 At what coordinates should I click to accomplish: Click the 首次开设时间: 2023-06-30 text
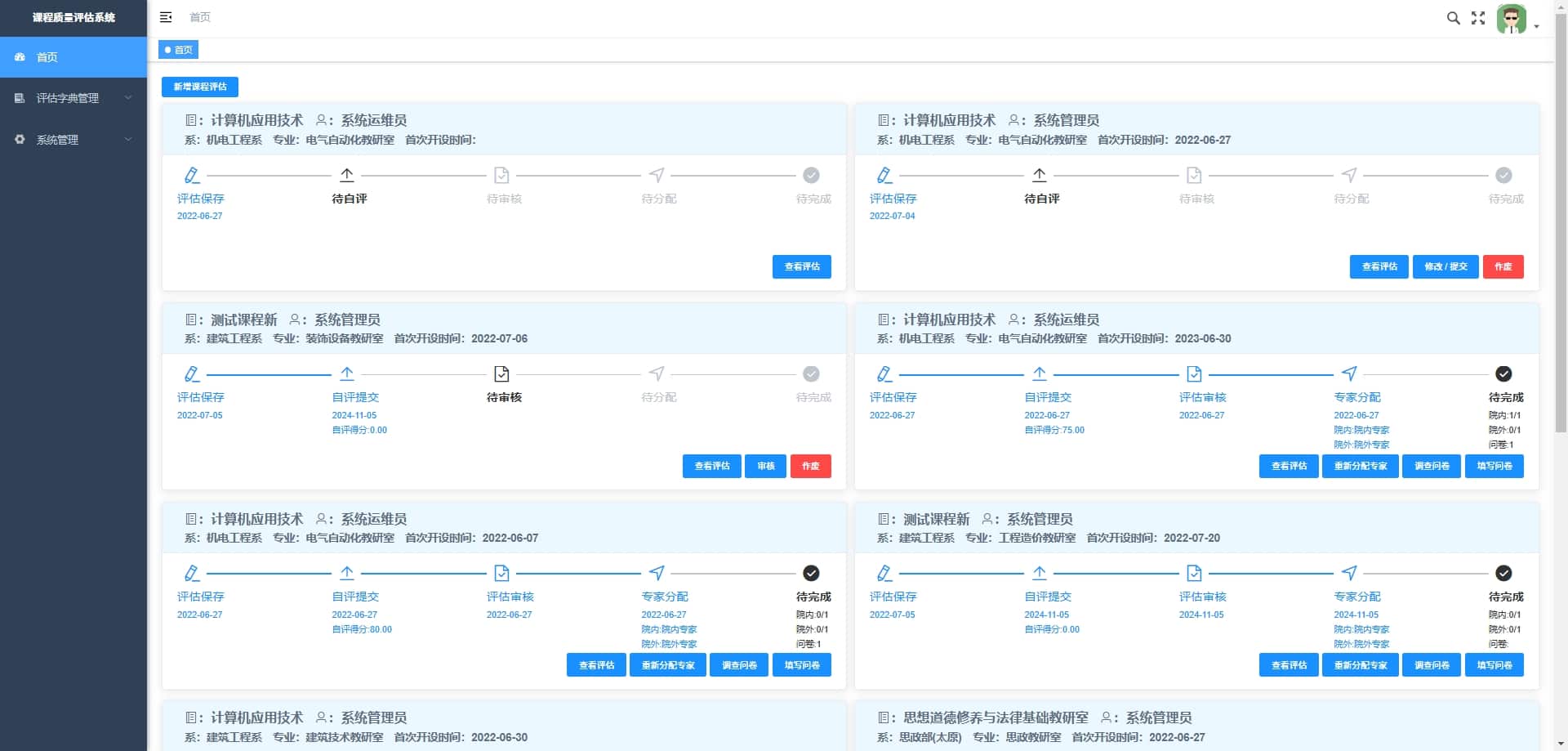(1165, 338)
